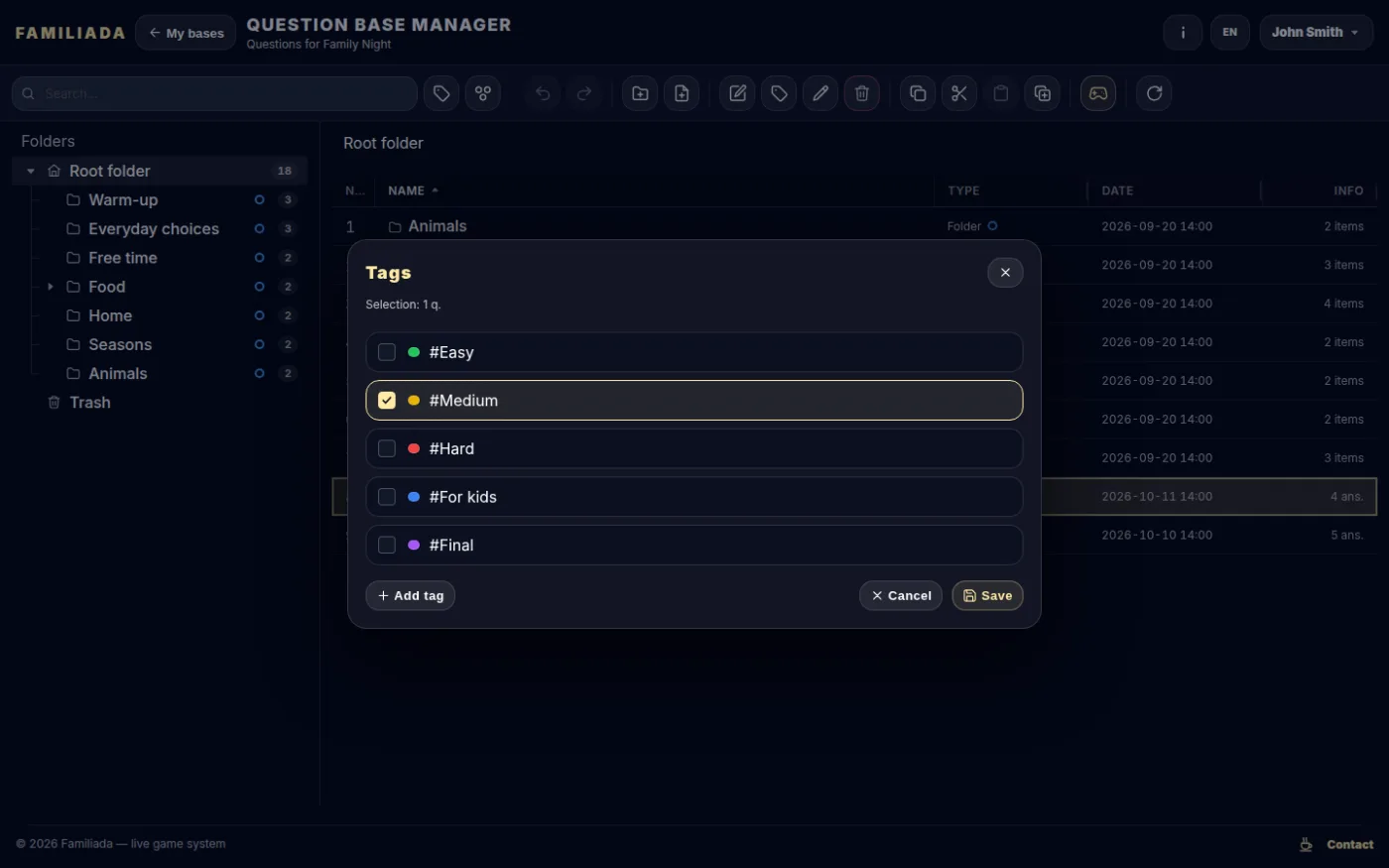The width and height of the screenshot is (1389, 868).
Task: Click the tag filter icon beside search box
Action: tap(442, 93)
